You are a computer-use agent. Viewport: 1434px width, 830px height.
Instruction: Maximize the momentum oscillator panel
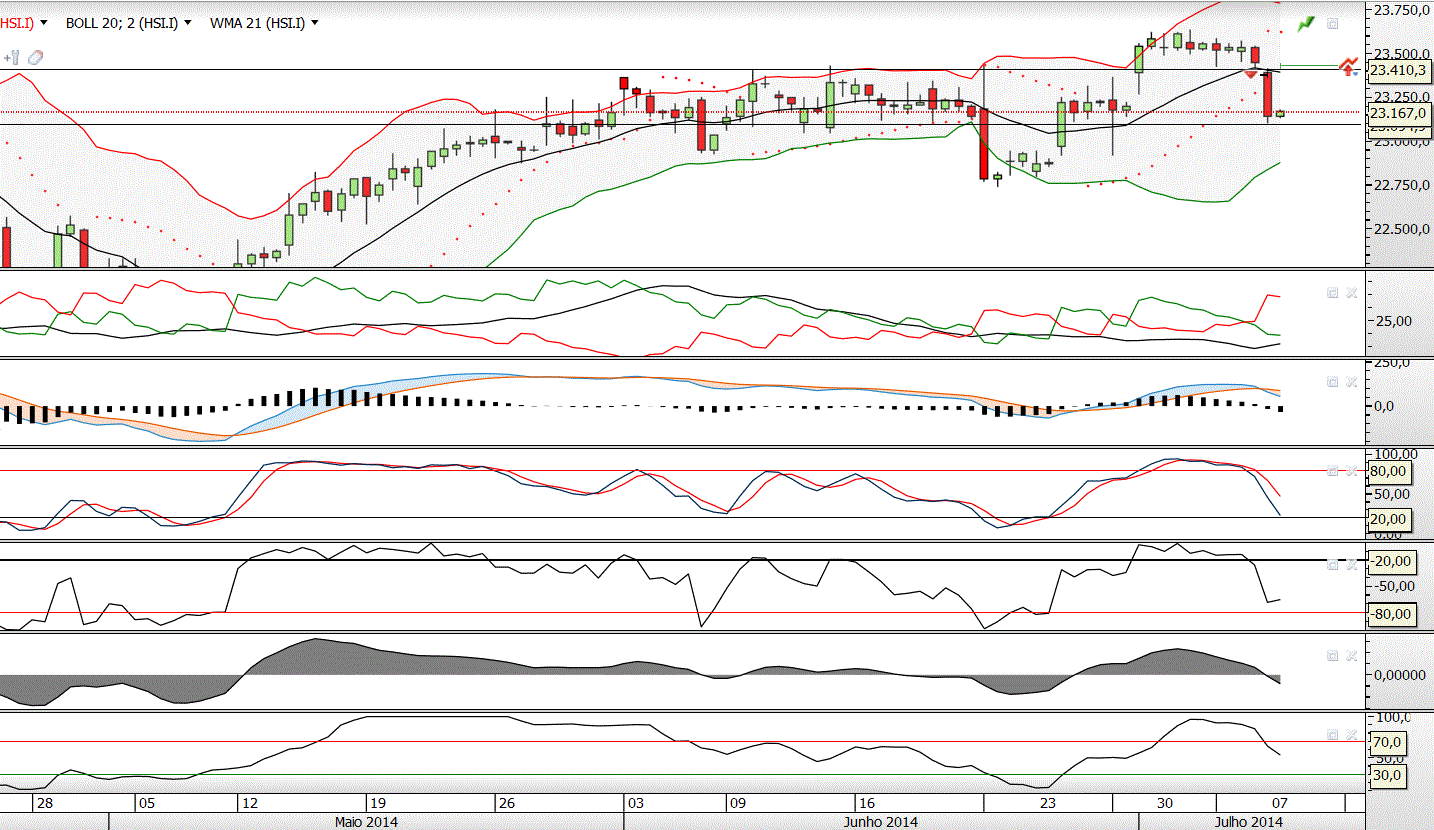1332,655
